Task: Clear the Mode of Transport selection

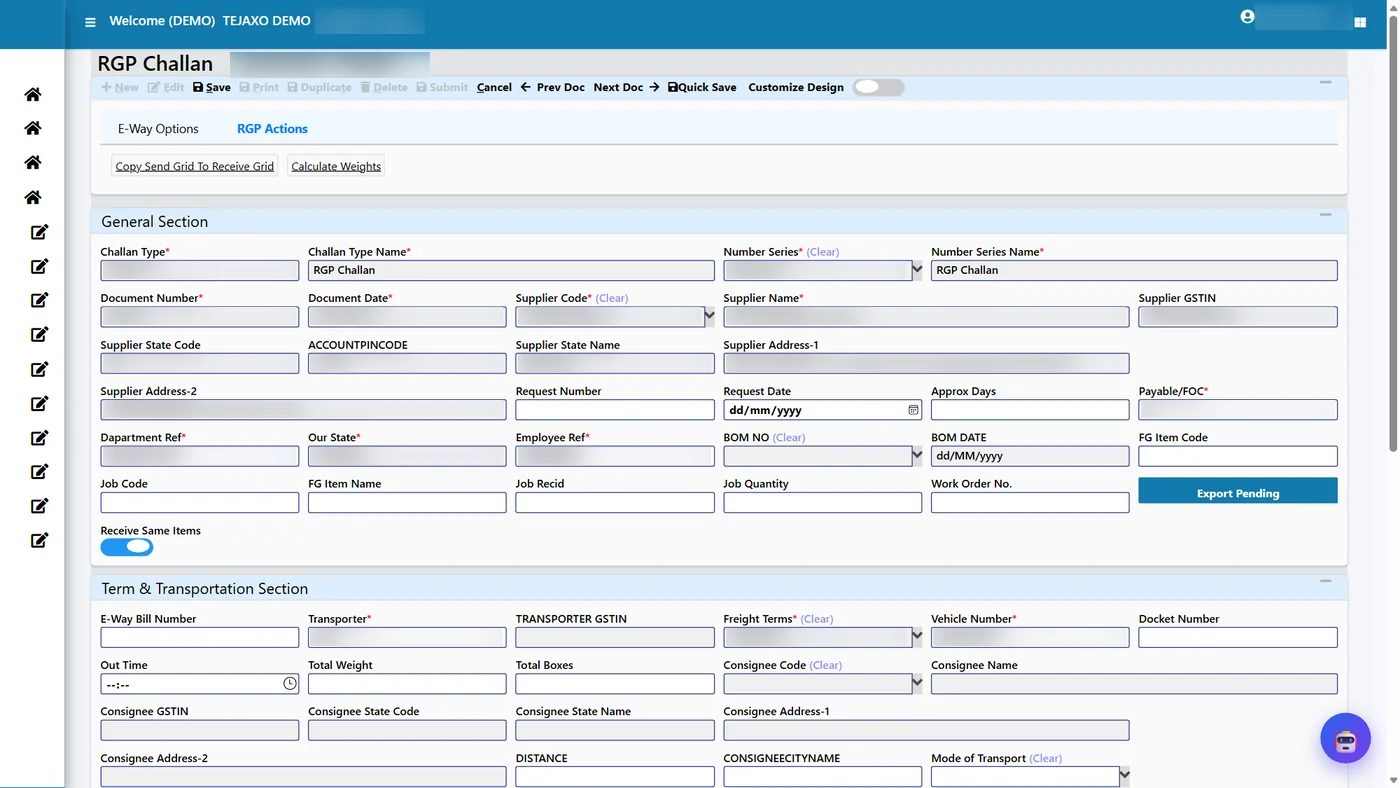Action: point(1046,758)
